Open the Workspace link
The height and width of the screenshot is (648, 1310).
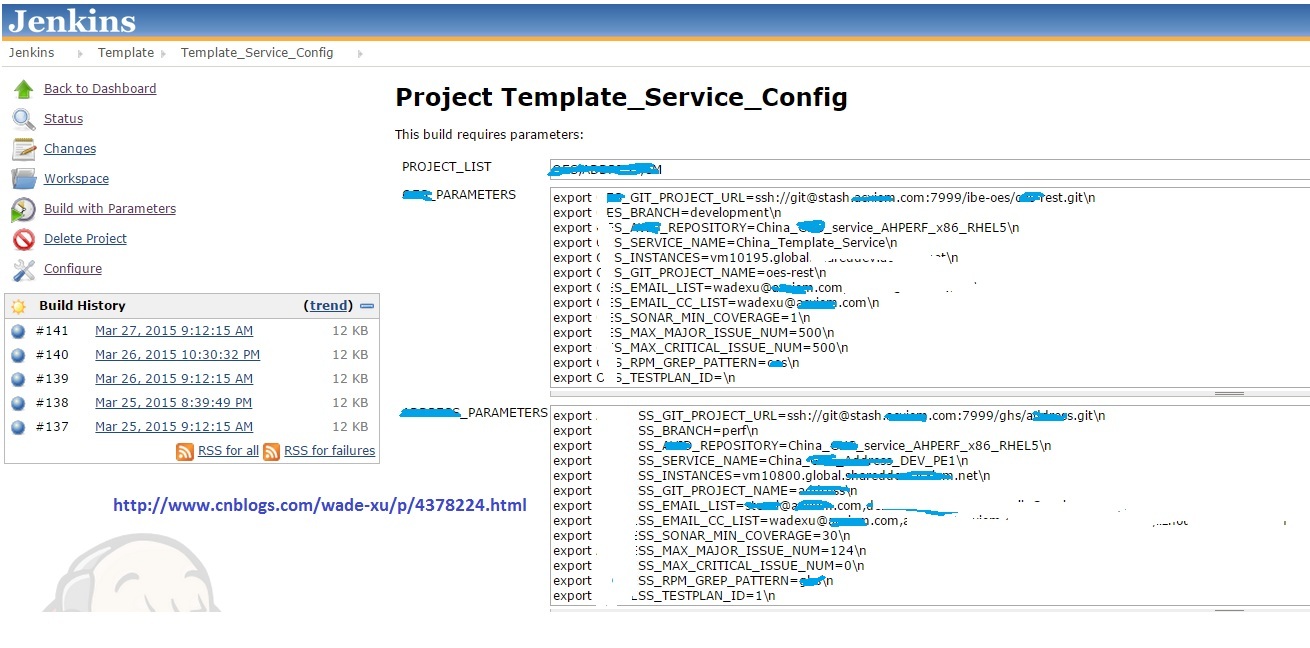(76, 179)
